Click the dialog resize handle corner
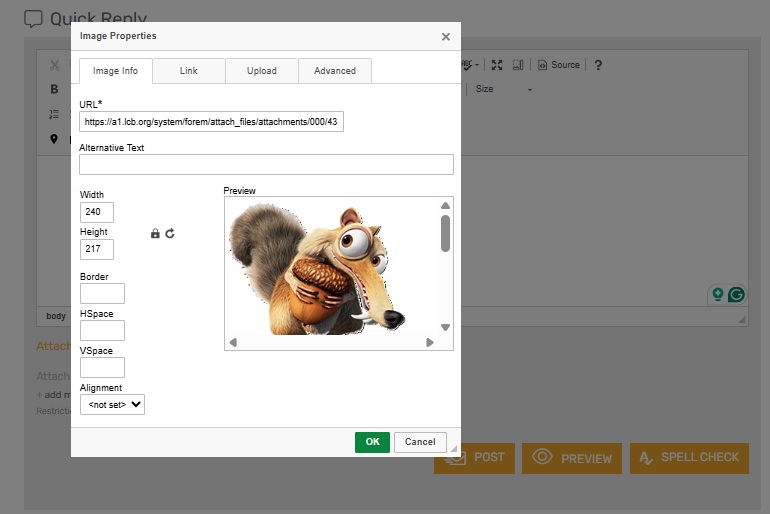Screen dimensions: 770x514 [454, 450]
